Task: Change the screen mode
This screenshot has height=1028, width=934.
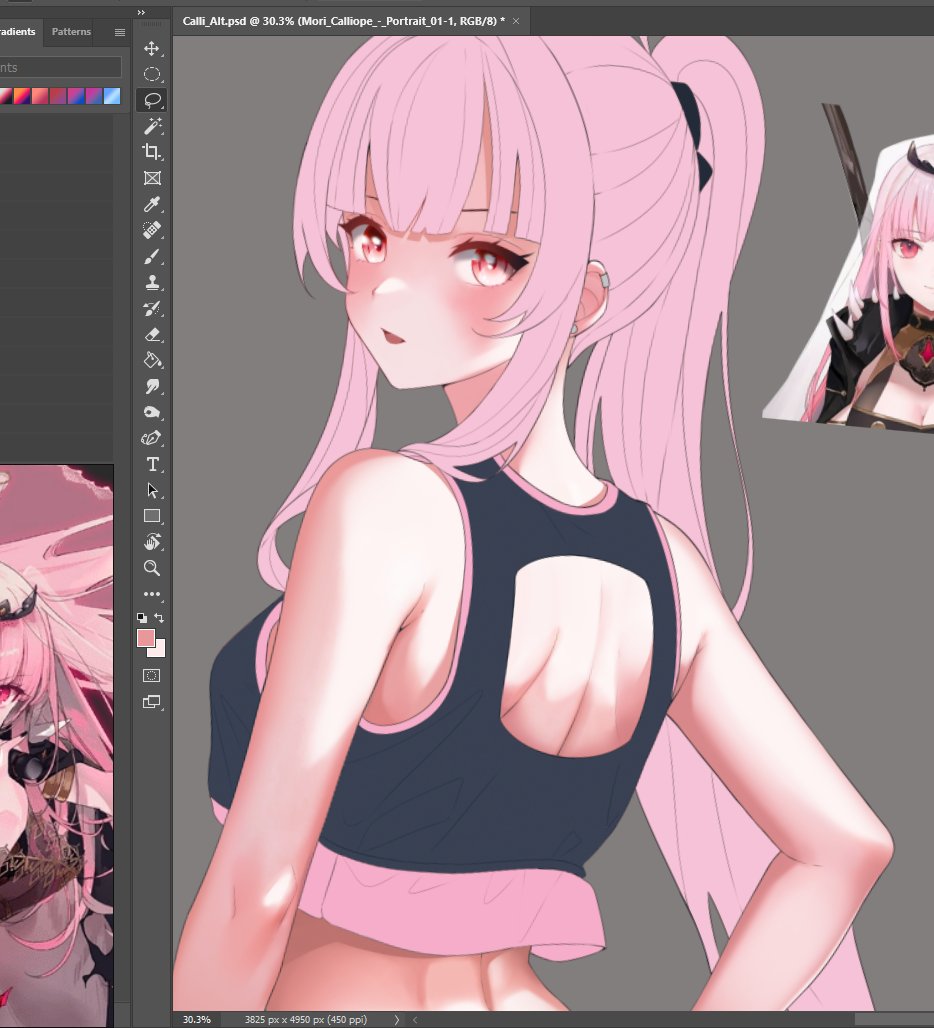Action: point(151,702)
